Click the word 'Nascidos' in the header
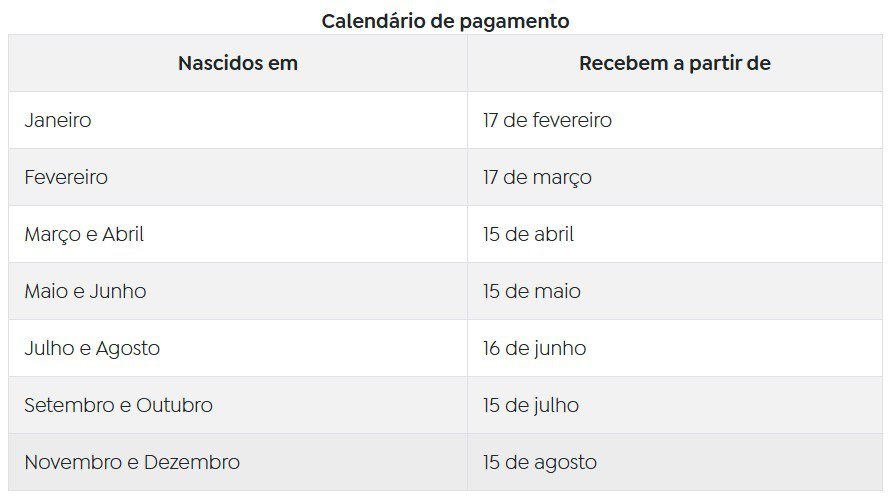 (221, 63)
